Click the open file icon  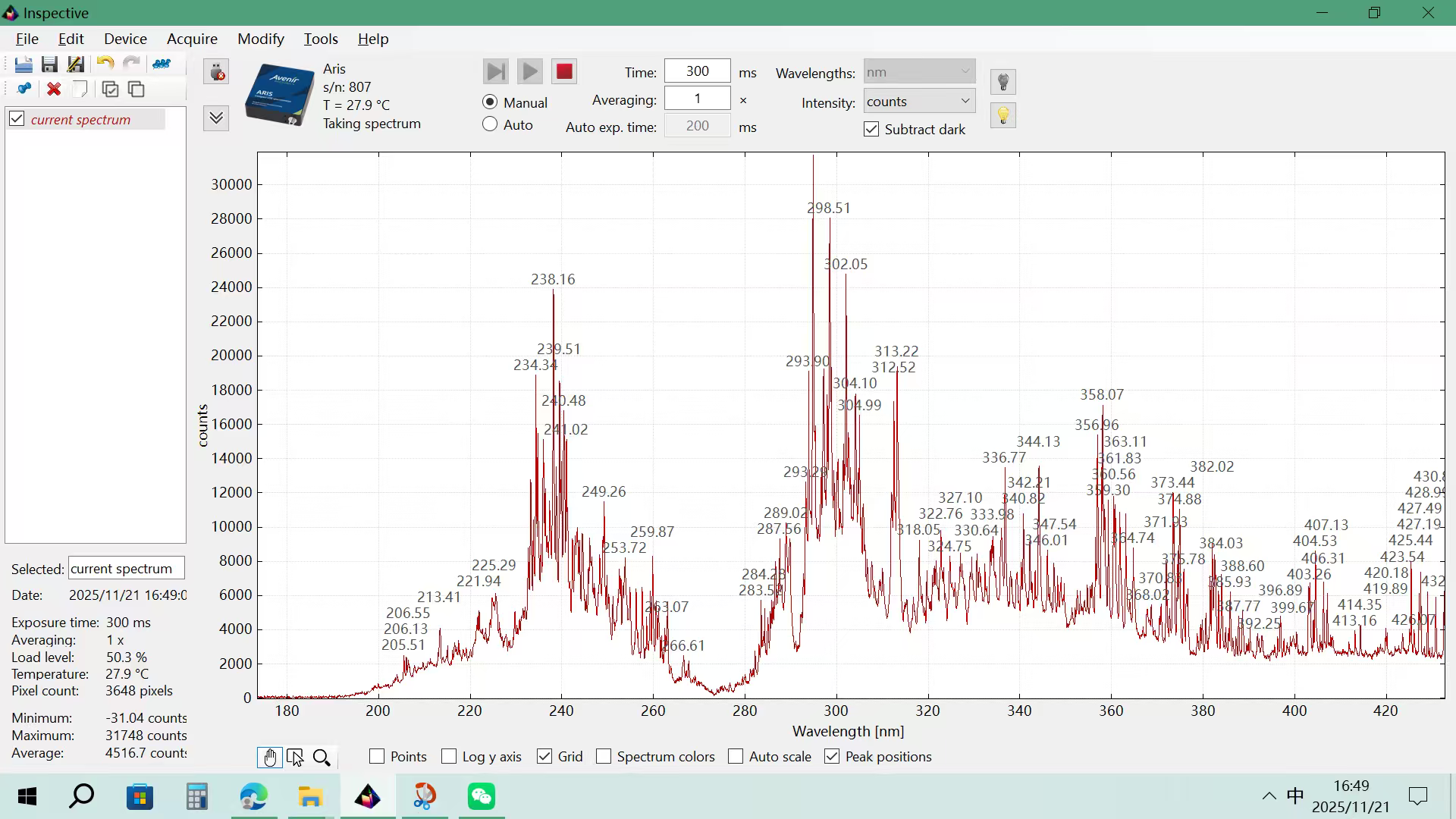coord(23,64)
